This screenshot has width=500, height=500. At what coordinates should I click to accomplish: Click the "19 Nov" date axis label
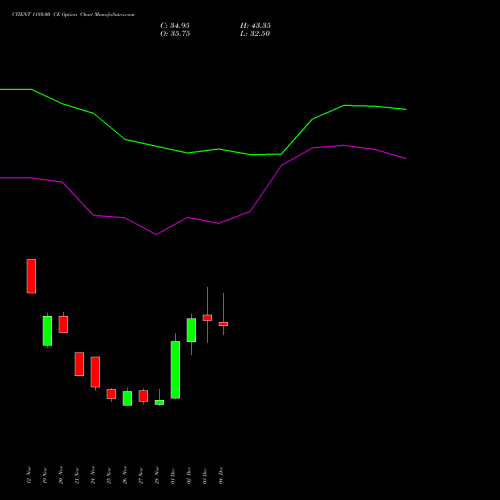[x=45, y=475]
